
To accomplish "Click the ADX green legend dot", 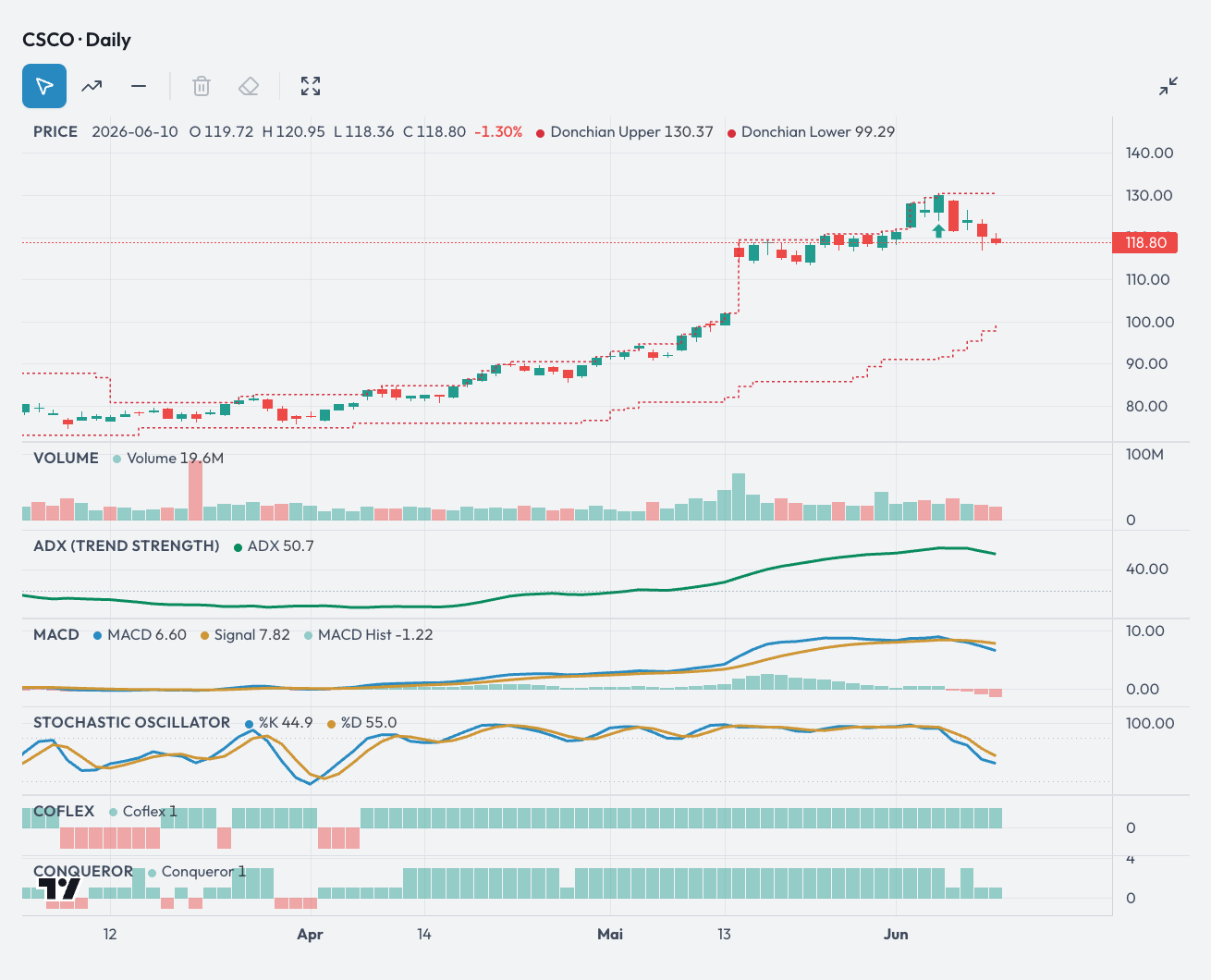I will (x=239, y=546).
